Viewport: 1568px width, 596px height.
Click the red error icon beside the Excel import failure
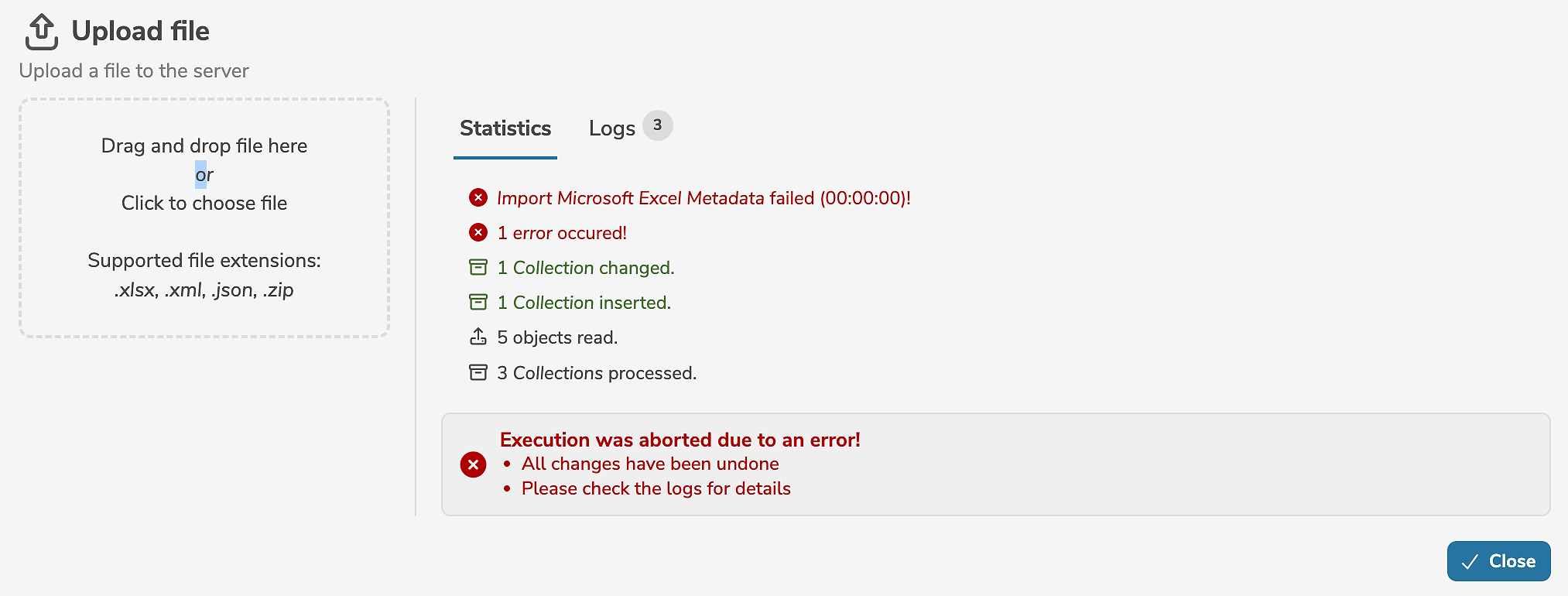click(477, 198)
